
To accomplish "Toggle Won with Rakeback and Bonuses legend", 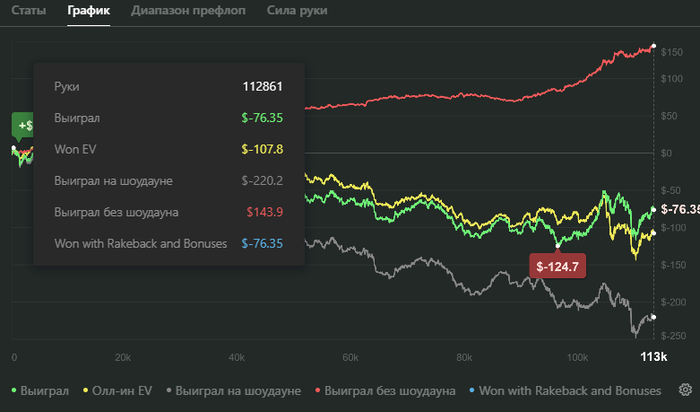I will click(565, 391).
